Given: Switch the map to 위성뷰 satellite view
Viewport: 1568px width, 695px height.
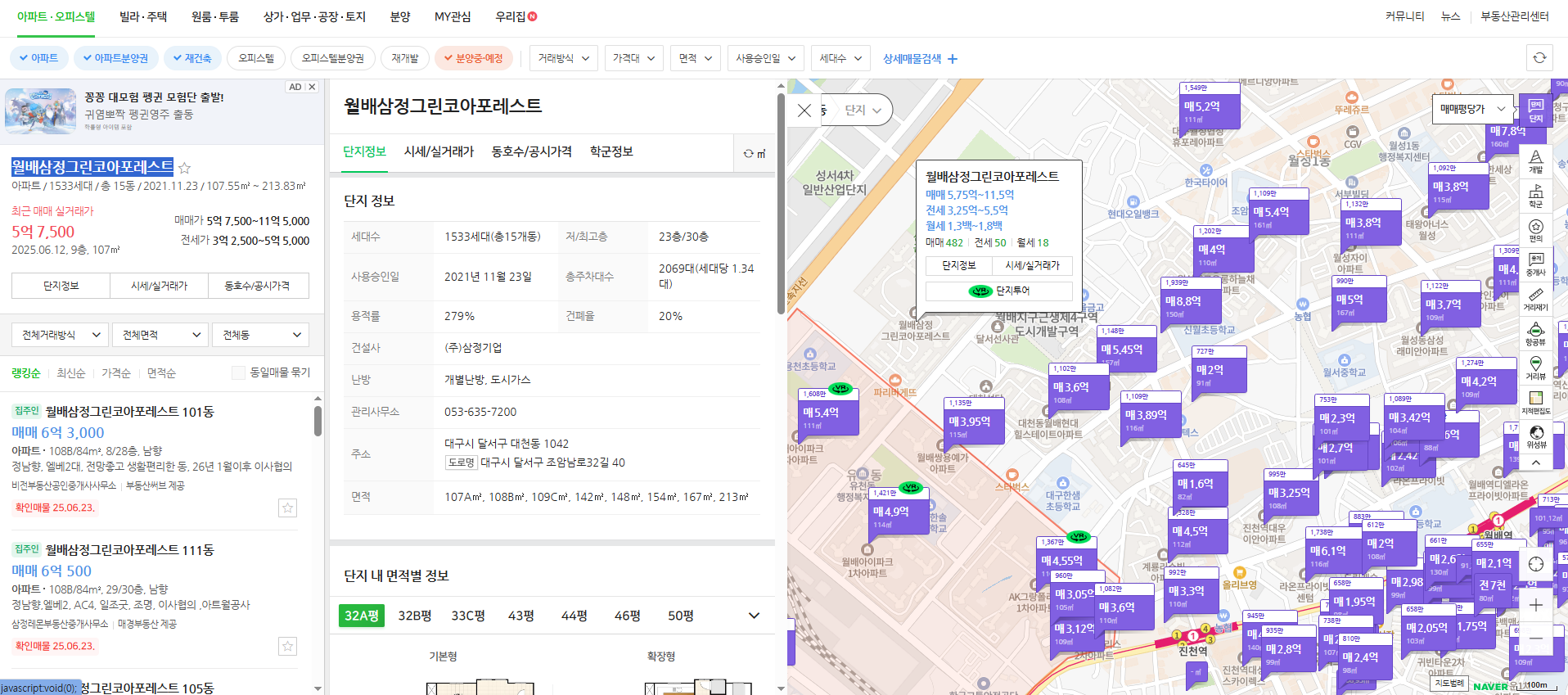Looking at the screenshot, I should [x=1535, y=437].
